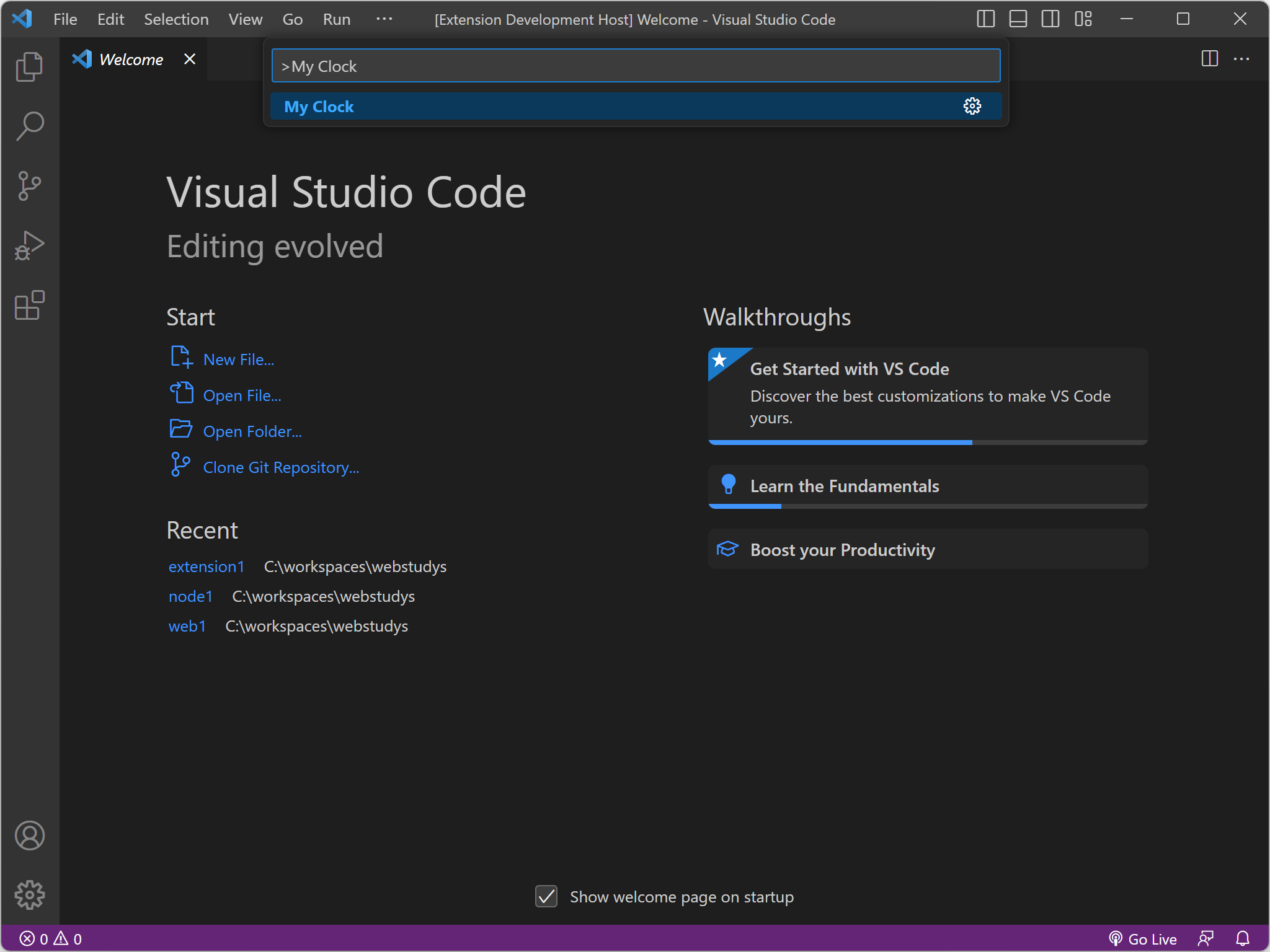Click the Go Live status bar item
Viewport: 1270px width, 952px height.
(x=1143, y=939)
